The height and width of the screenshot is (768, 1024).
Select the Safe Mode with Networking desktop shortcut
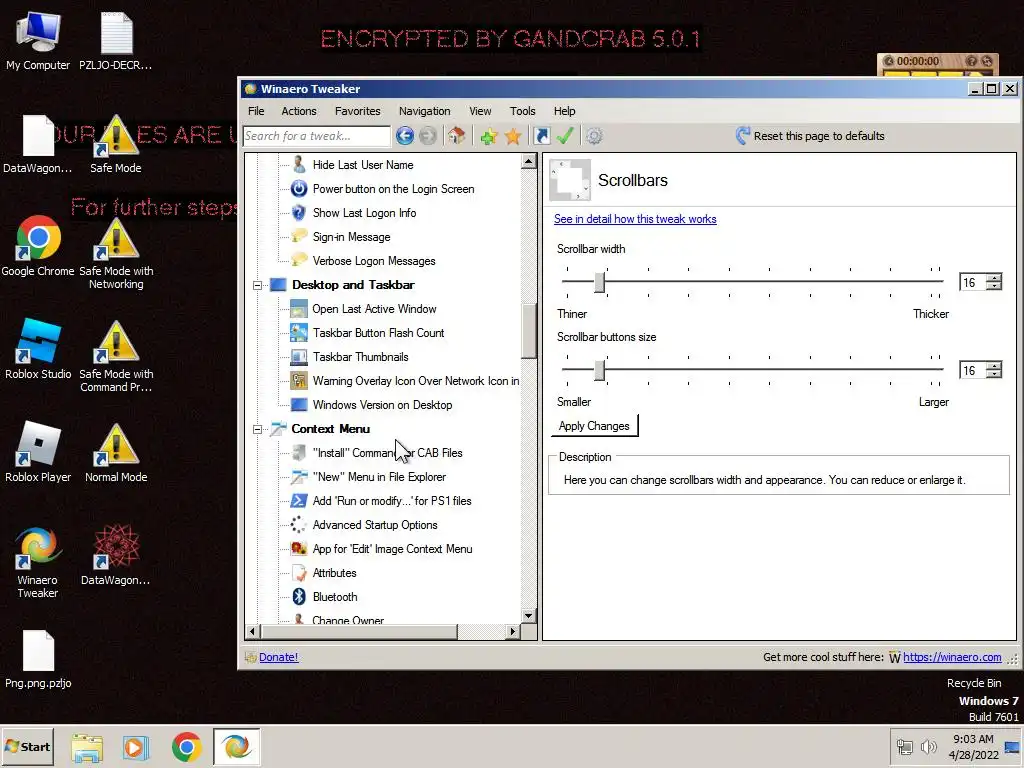tap(116, 252)
